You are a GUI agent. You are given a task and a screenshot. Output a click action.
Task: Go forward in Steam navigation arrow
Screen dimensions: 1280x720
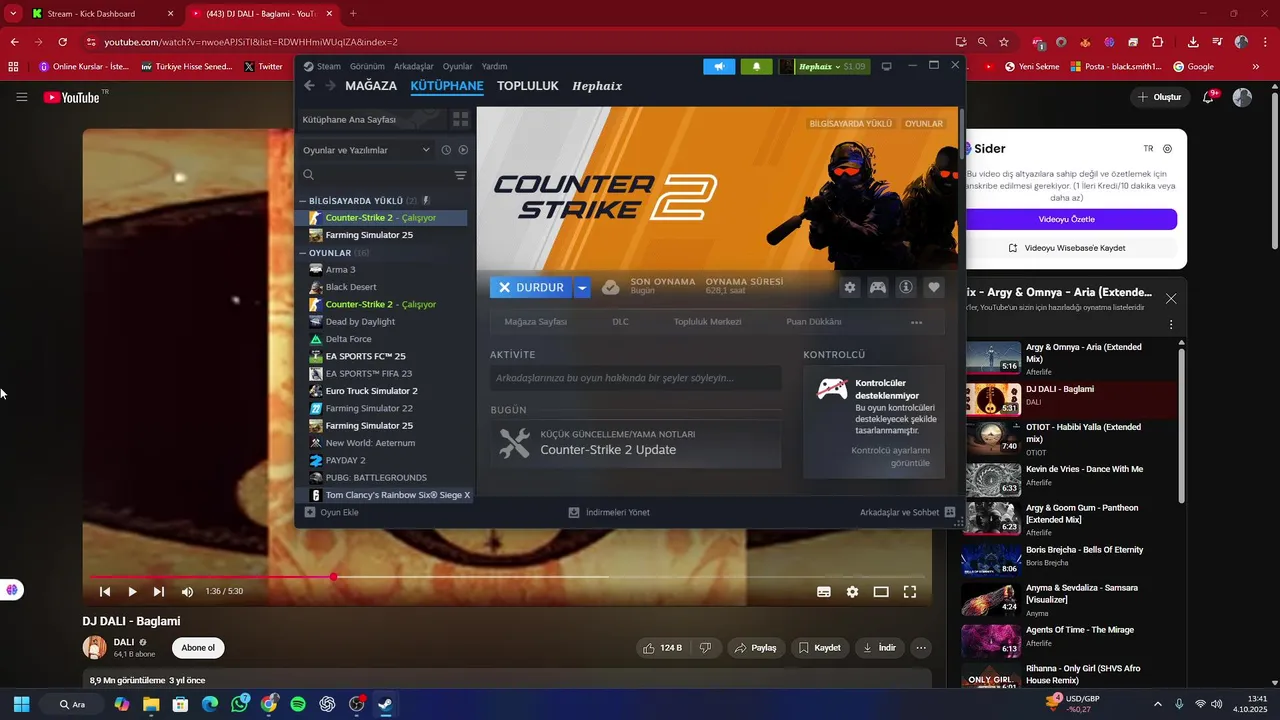(330, 86)
